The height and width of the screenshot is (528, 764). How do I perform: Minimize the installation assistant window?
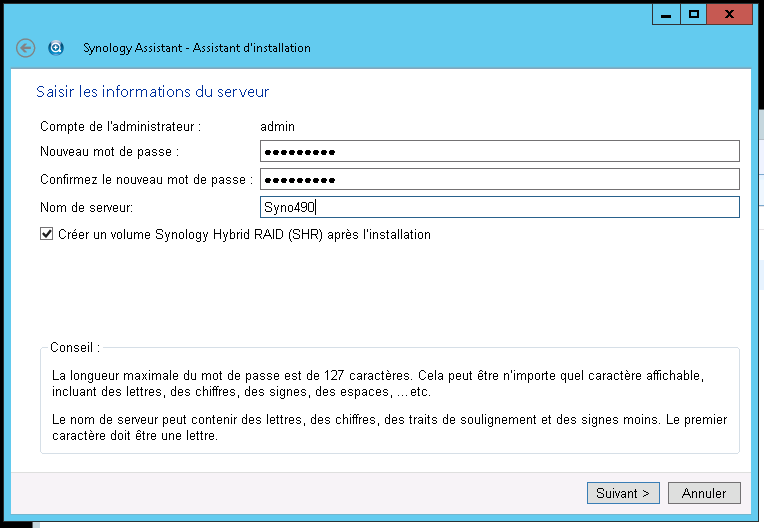pos(666,15)
